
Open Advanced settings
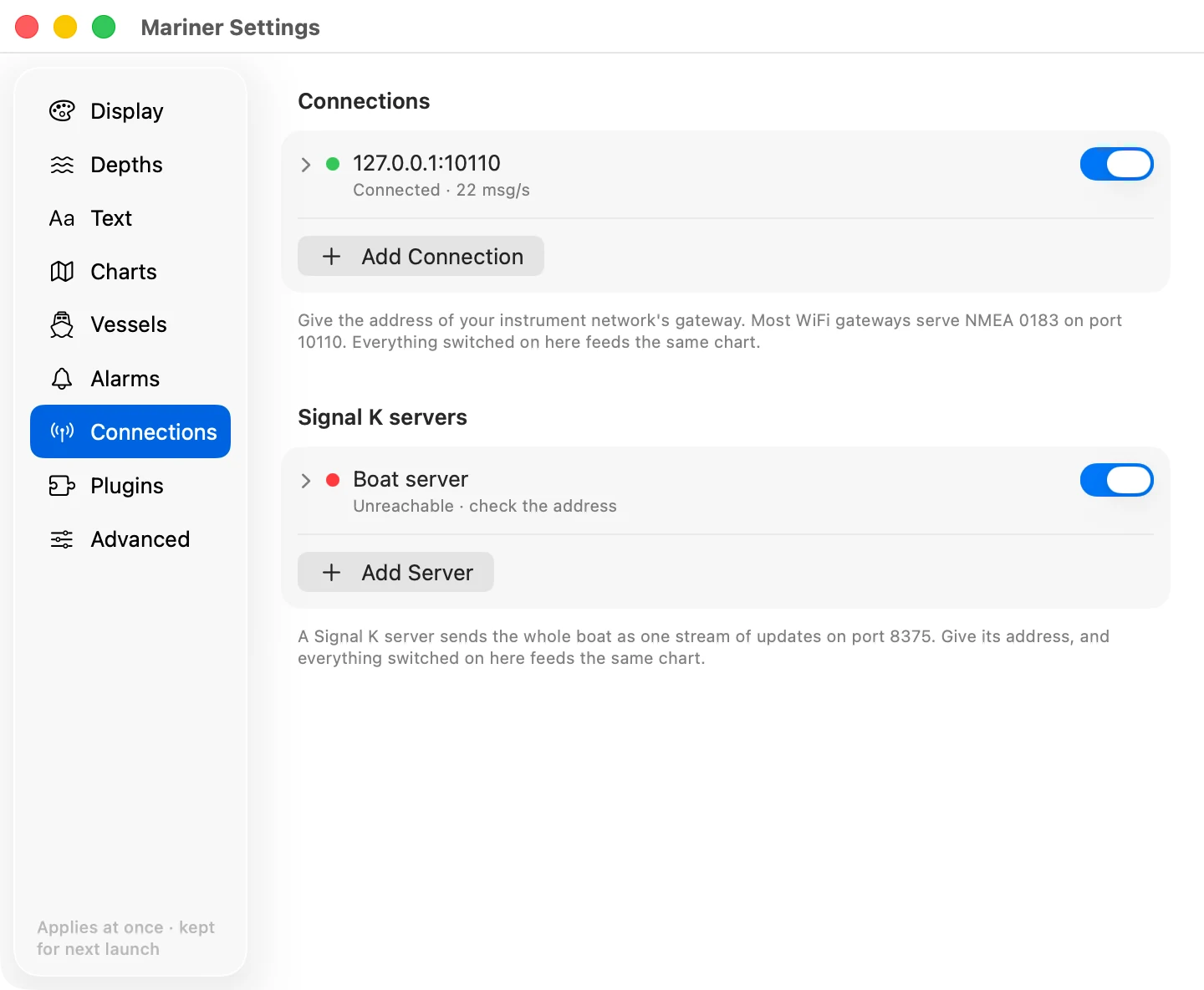[x=130, y=539]
